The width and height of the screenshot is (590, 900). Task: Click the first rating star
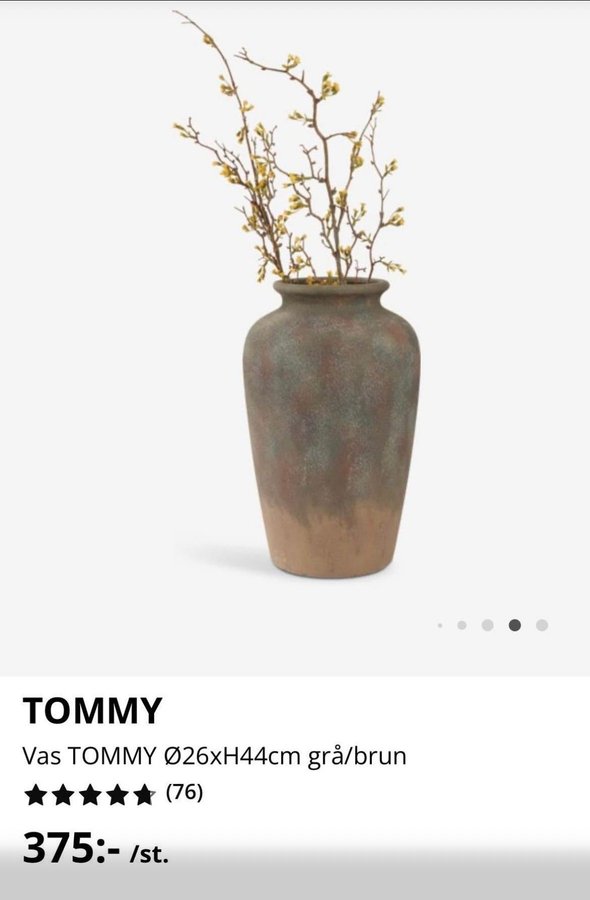point(36,795)
